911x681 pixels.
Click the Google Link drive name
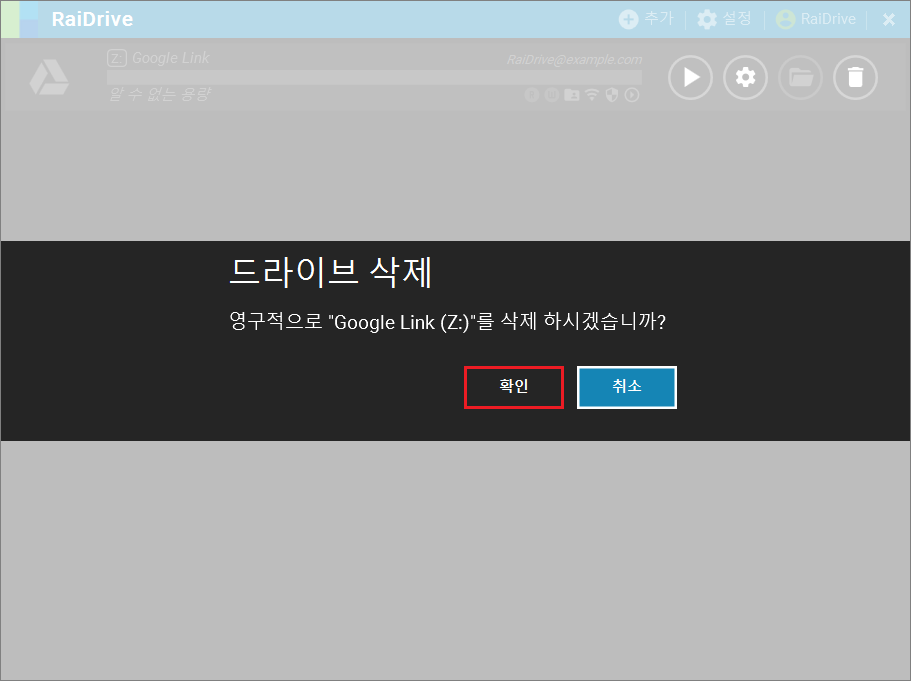coord(171,58)
